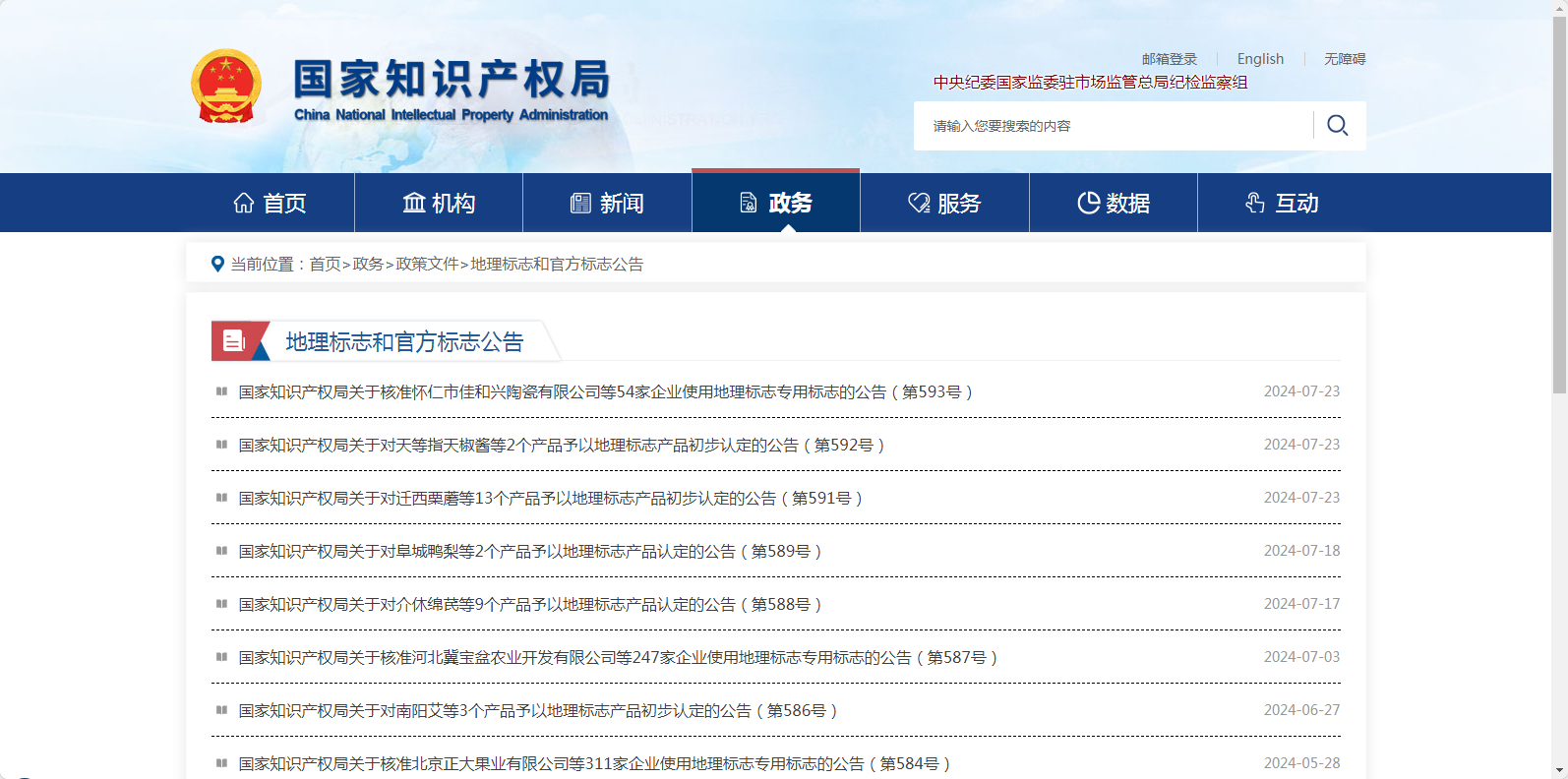Click 政务 in the breadcrumb
This screenshot has width=1568, height=779.
click(368, 264)
